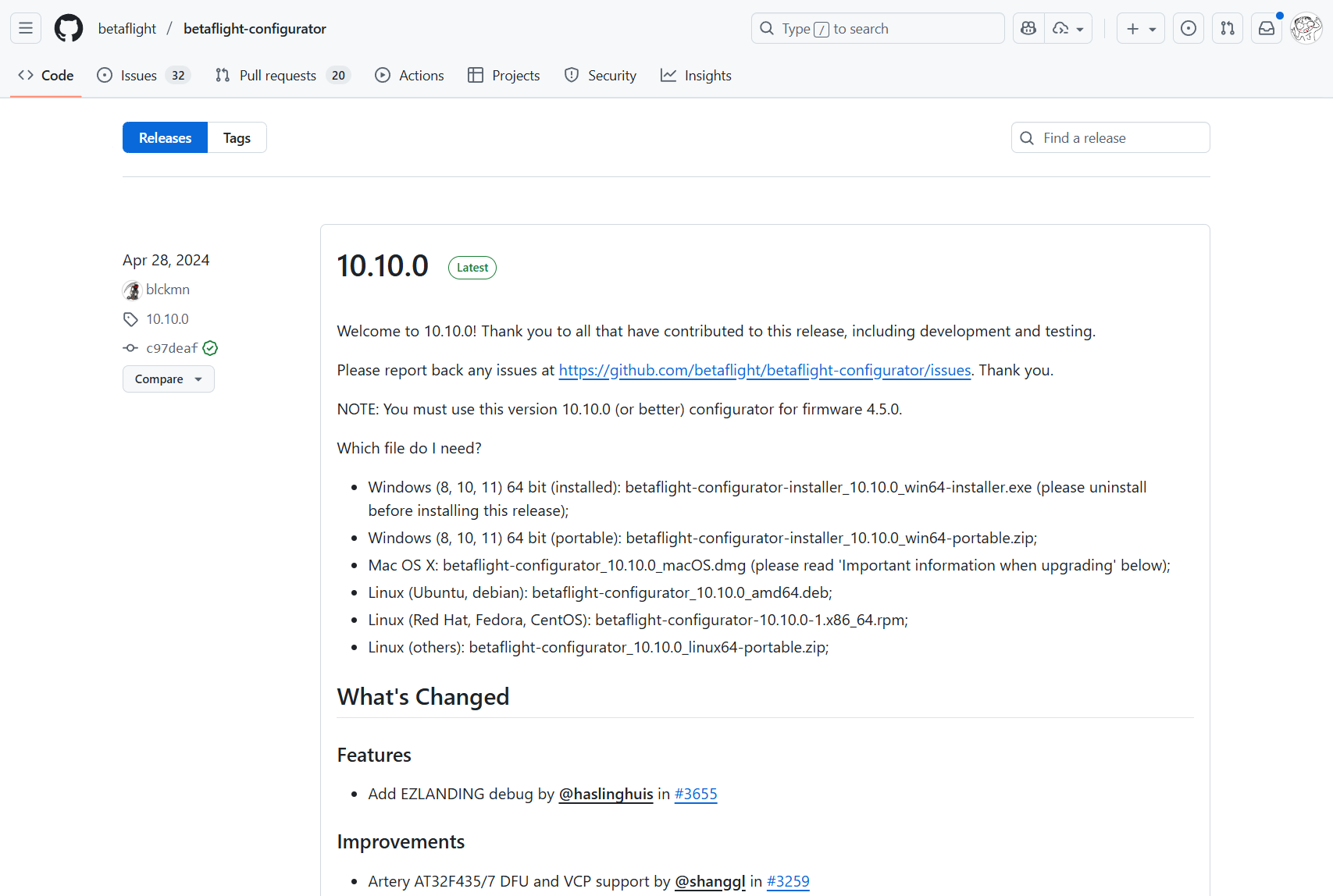Open the plus create-new menu
Viewport: 1333px width, 896px height.
point(1141,29)
